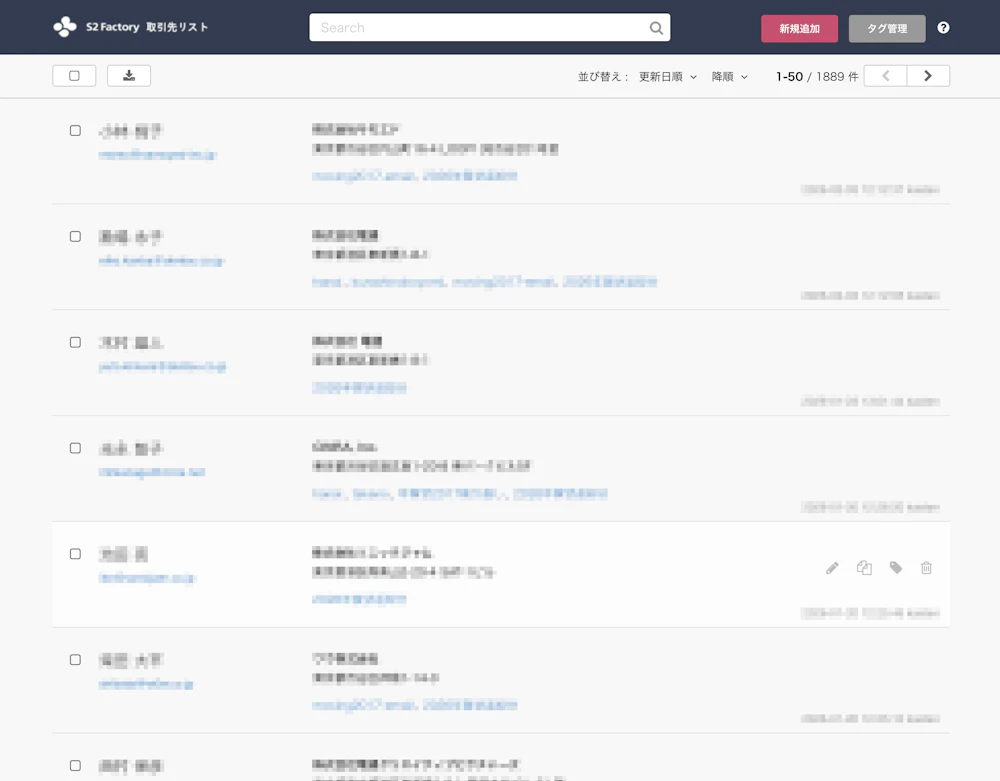Screen dimensions: 1000x781
Task: Open the 降順 order dropdown
Action: click(x=730, y=77)
